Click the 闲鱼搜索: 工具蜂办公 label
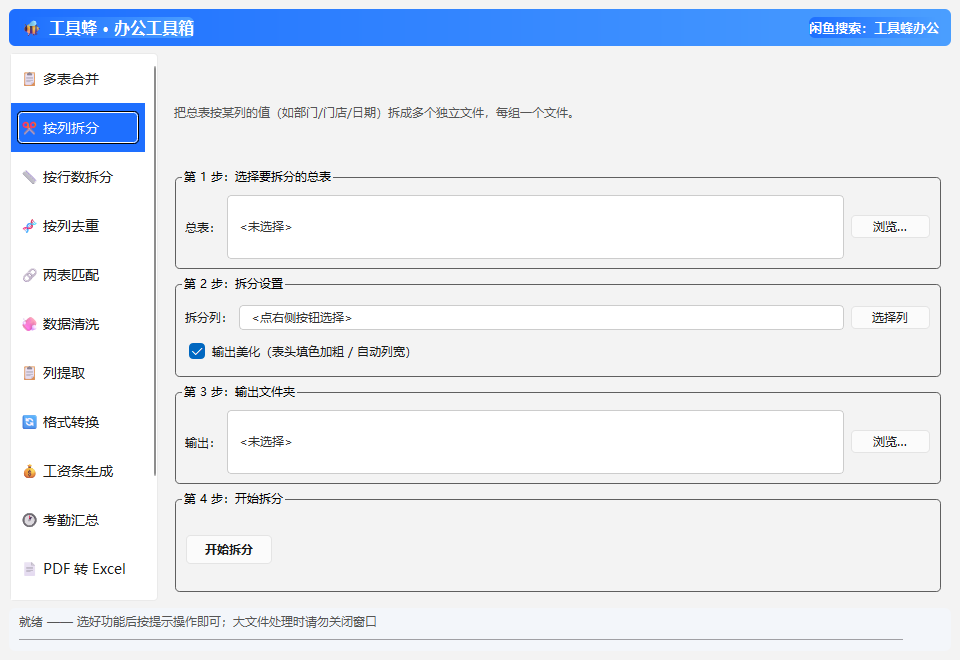960x660 pixels. point(874,28)
